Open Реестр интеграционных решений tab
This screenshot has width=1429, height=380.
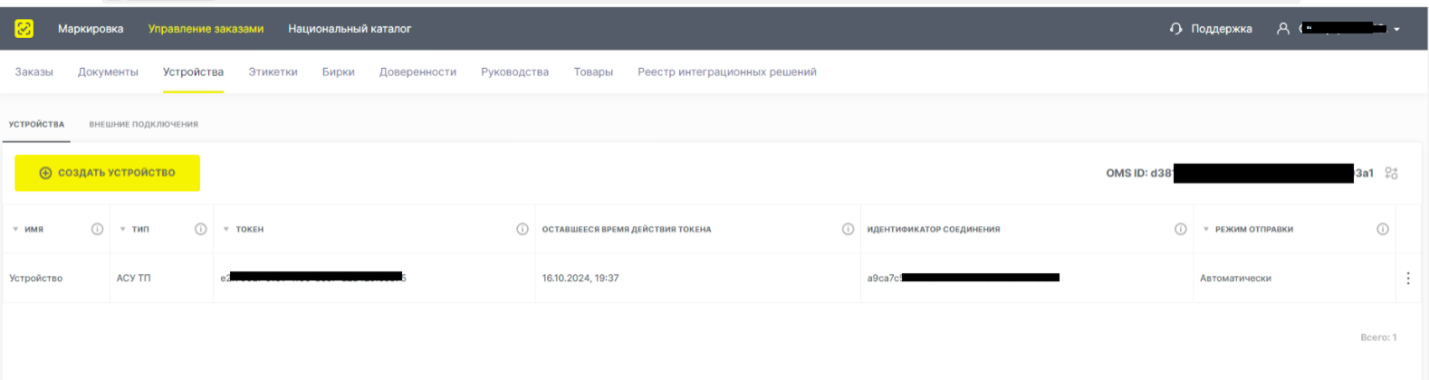pyautogui.click(x=727, y=72)
